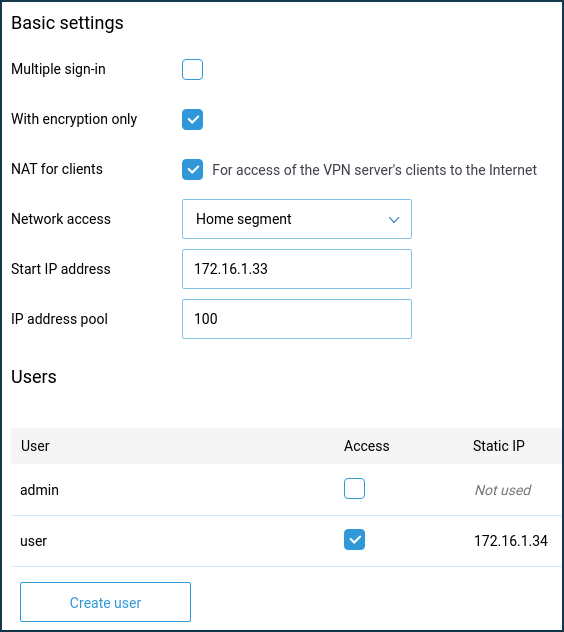Screen dimensions: 564x632
Task: Click the Static IP column header
Action: [x=499, y=446]
